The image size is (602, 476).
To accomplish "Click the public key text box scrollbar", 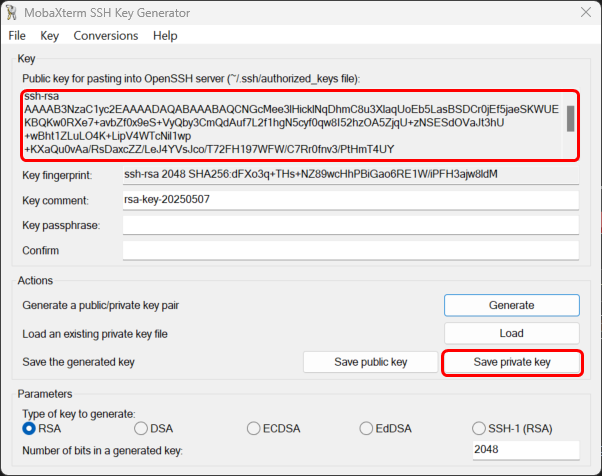I will pos(571,120).
